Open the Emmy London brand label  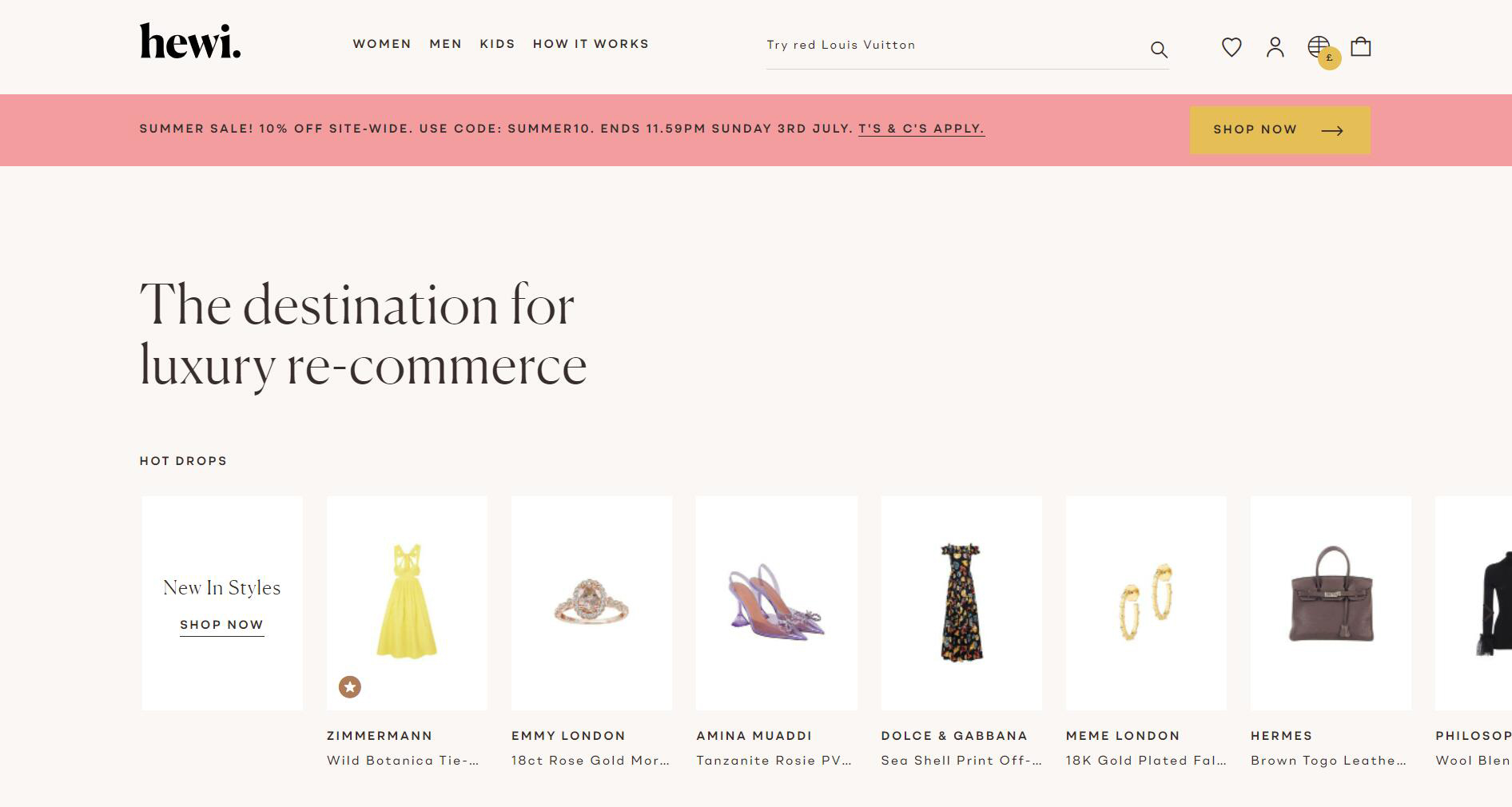pos(568,736)
